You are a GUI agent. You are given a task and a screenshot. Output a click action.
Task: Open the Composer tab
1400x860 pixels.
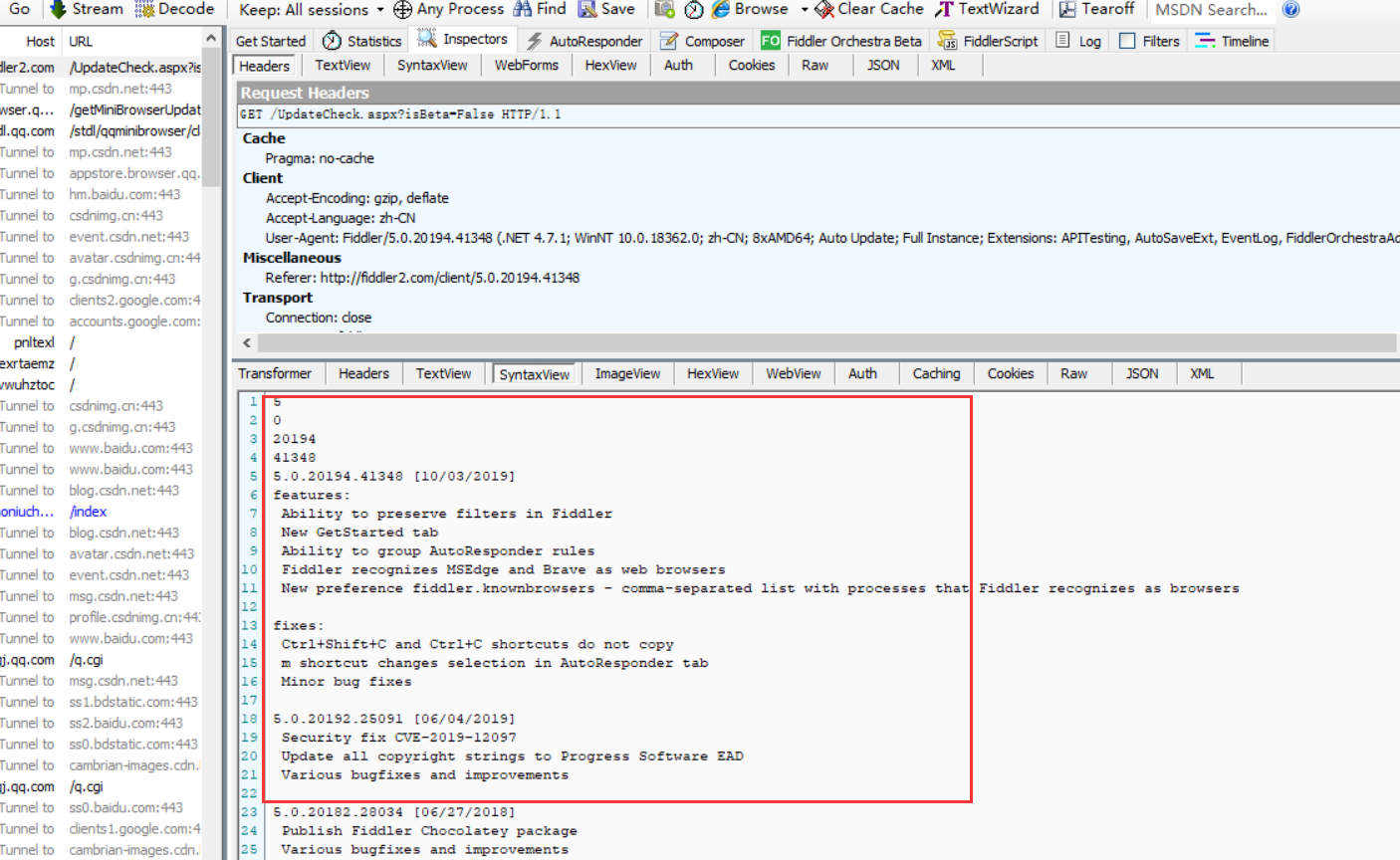coord(702,41)
